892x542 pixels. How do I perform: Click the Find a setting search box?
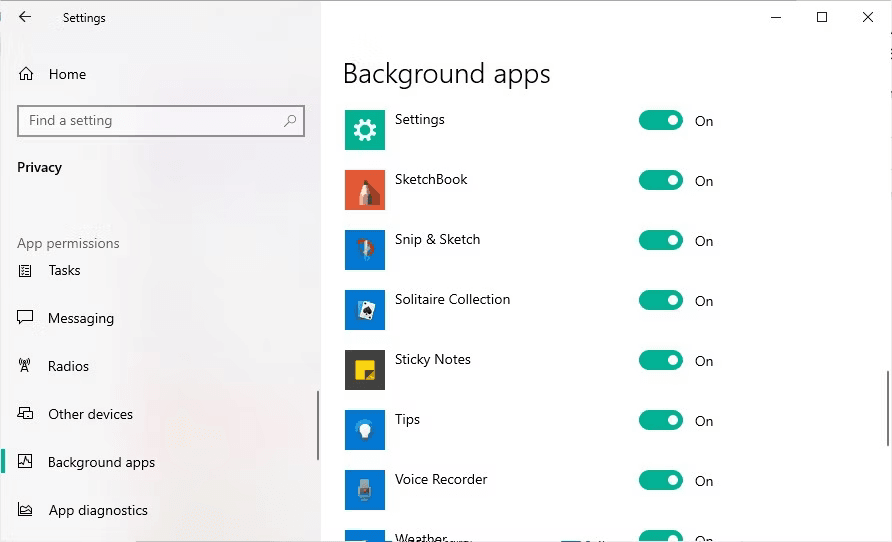tap(161, 121)
